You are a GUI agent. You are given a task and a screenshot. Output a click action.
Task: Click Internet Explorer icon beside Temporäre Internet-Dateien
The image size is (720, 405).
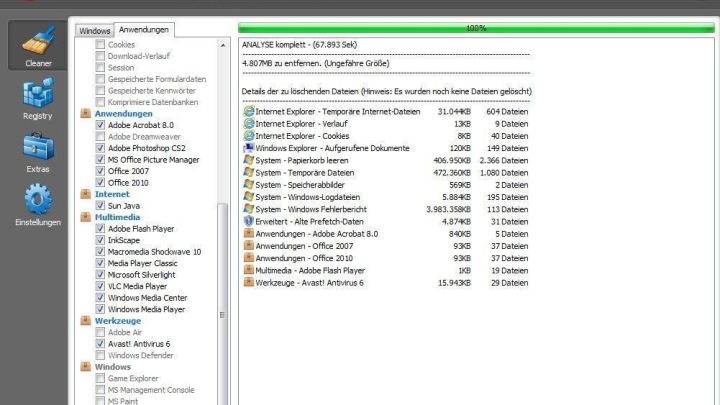248,111
